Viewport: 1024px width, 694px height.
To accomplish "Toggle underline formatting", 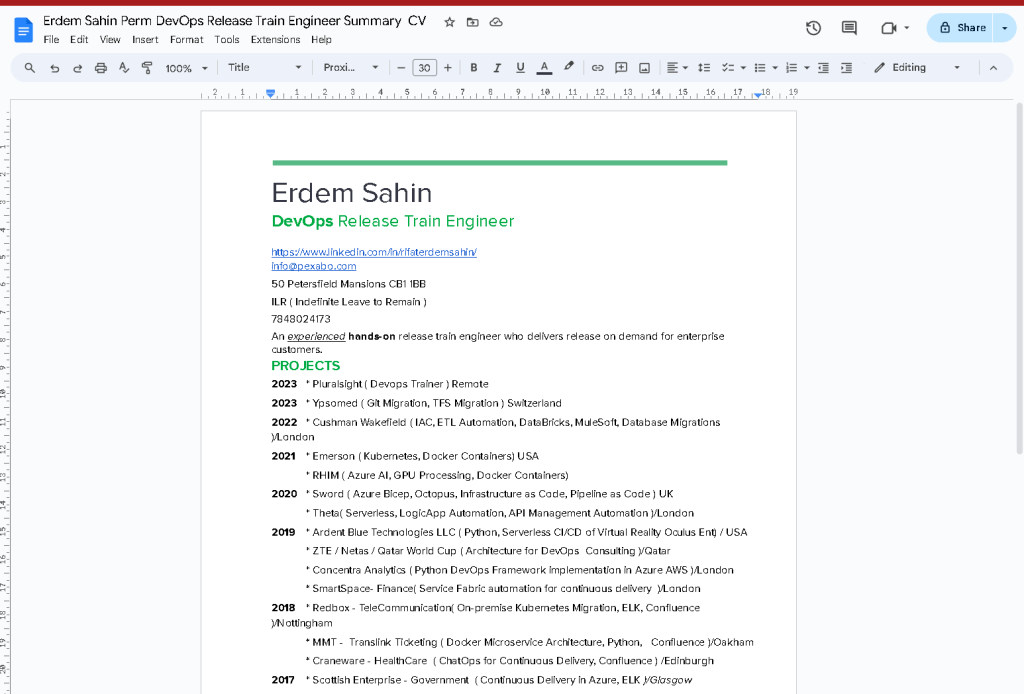I will click(x=520, y=68).
